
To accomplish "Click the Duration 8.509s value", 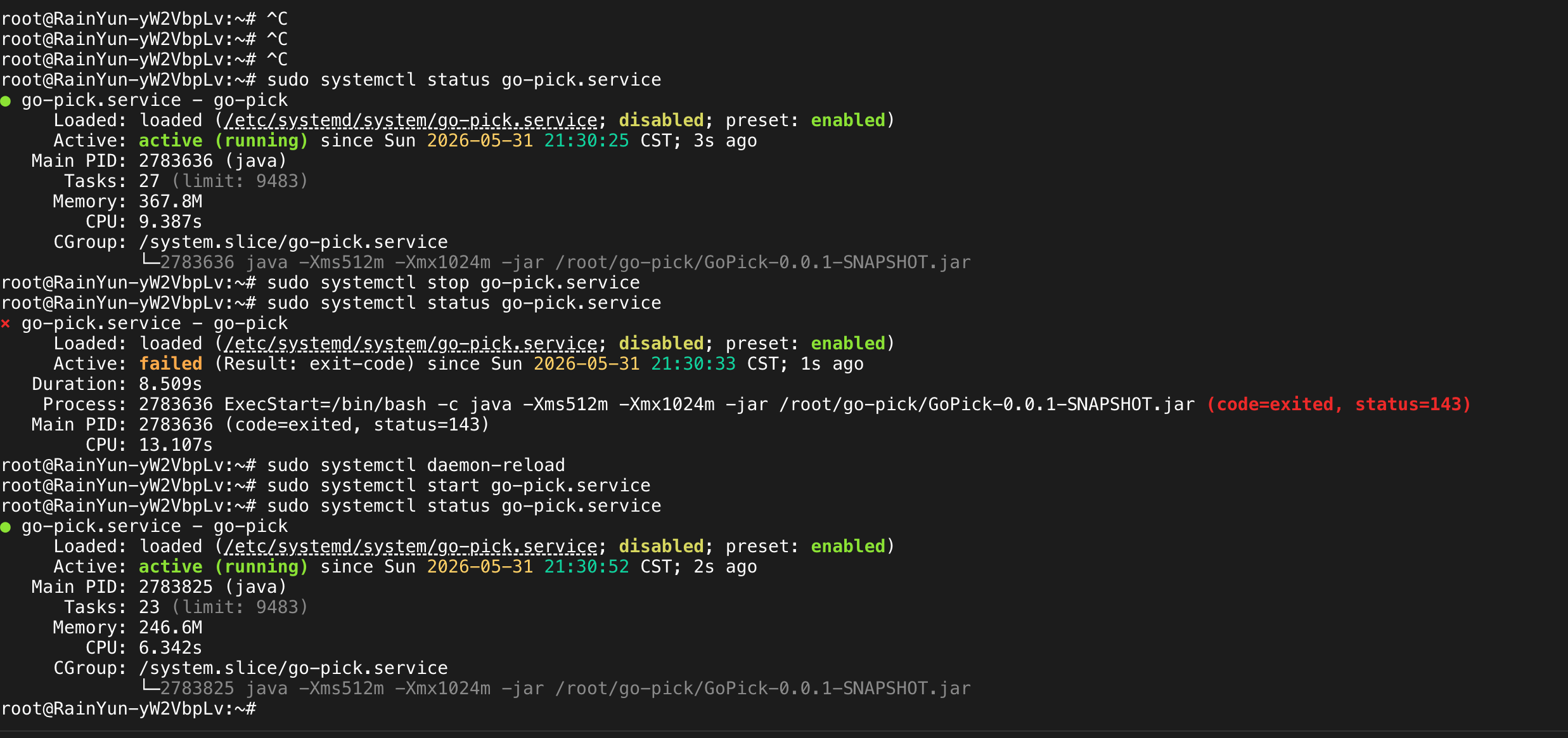I will 170,384.
